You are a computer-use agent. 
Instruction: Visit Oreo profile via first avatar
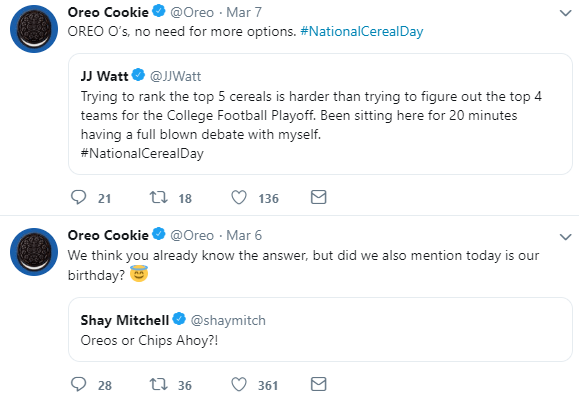34,29
